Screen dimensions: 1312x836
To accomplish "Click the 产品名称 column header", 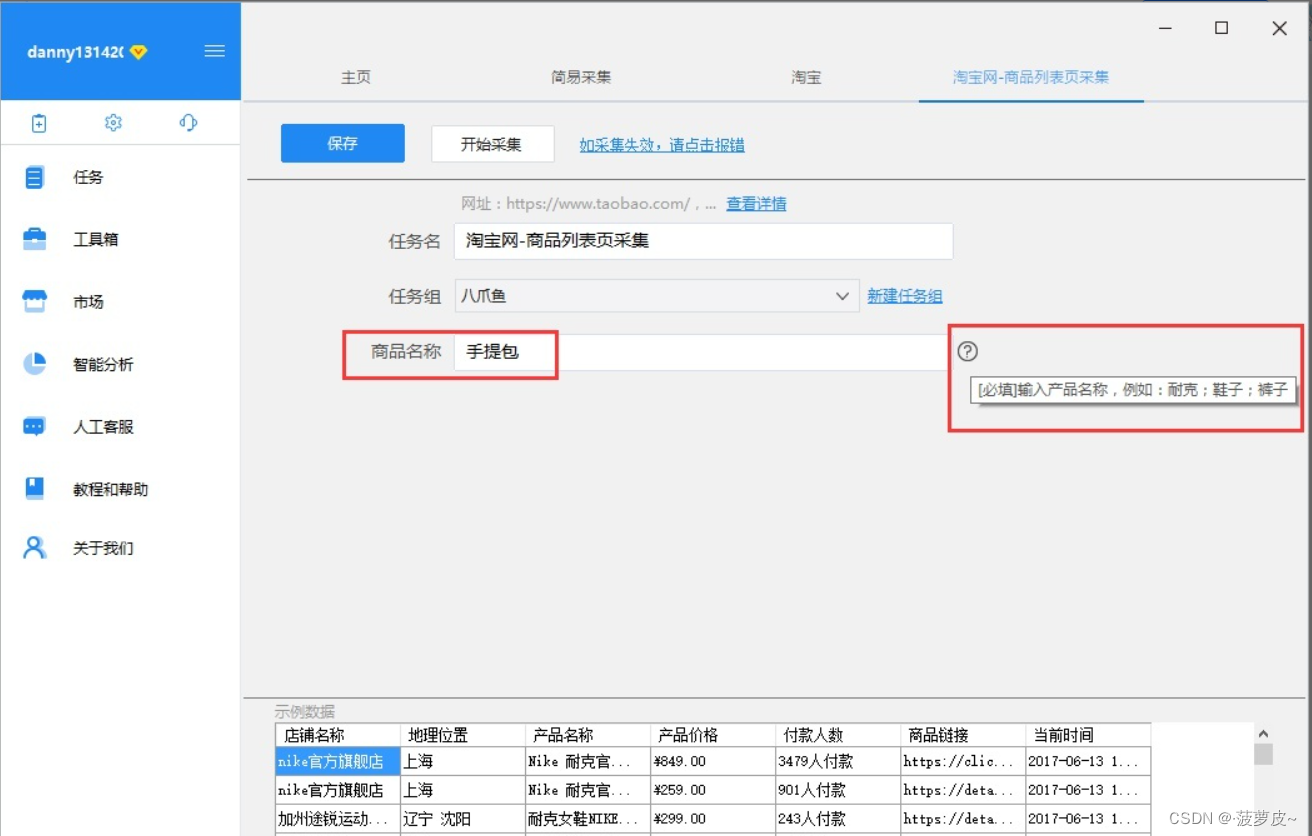I will pyautogui.click(x=588, y=735).
